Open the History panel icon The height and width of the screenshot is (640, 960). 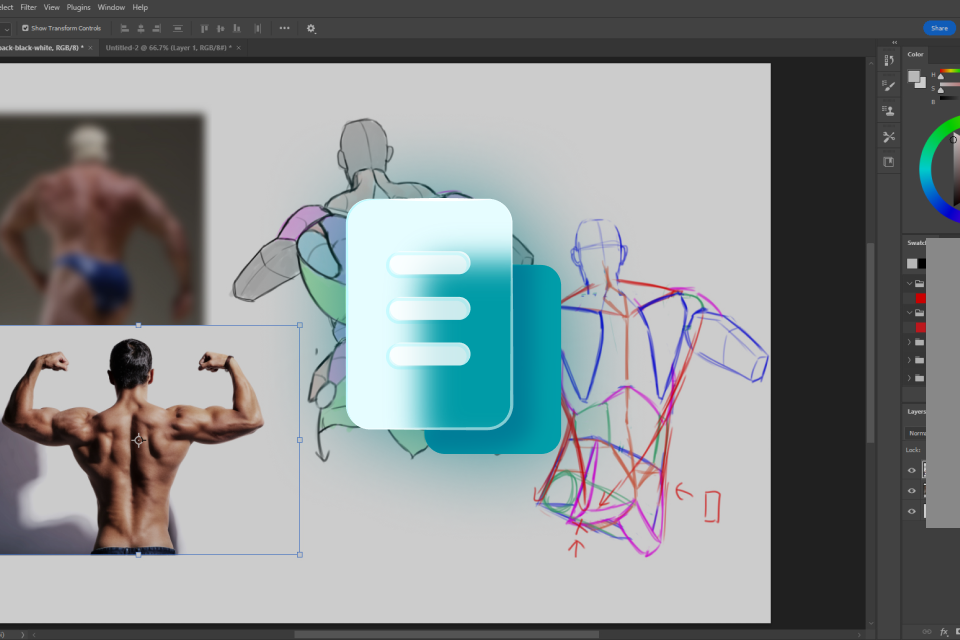(x=889, y=60)
